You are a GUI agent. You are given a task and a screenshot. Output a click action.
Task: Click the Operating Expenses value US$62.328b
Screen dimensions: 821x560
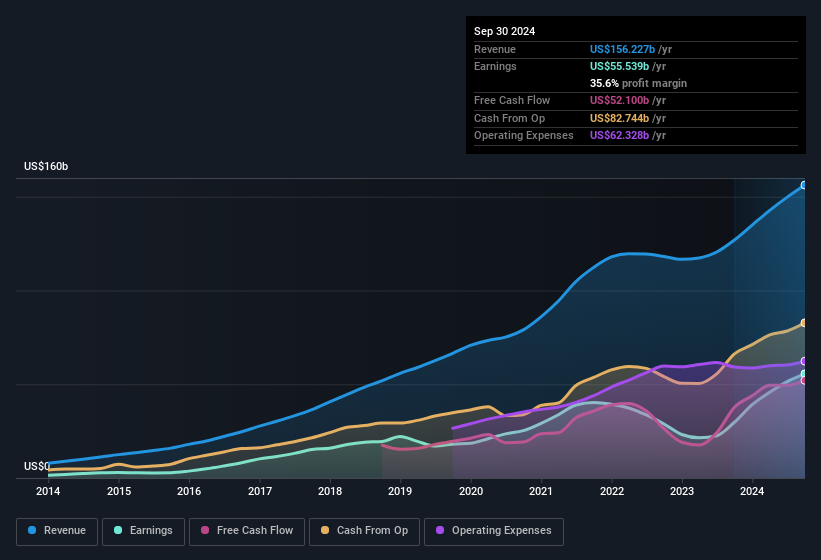pyautogui.click(x=619, y=136)
